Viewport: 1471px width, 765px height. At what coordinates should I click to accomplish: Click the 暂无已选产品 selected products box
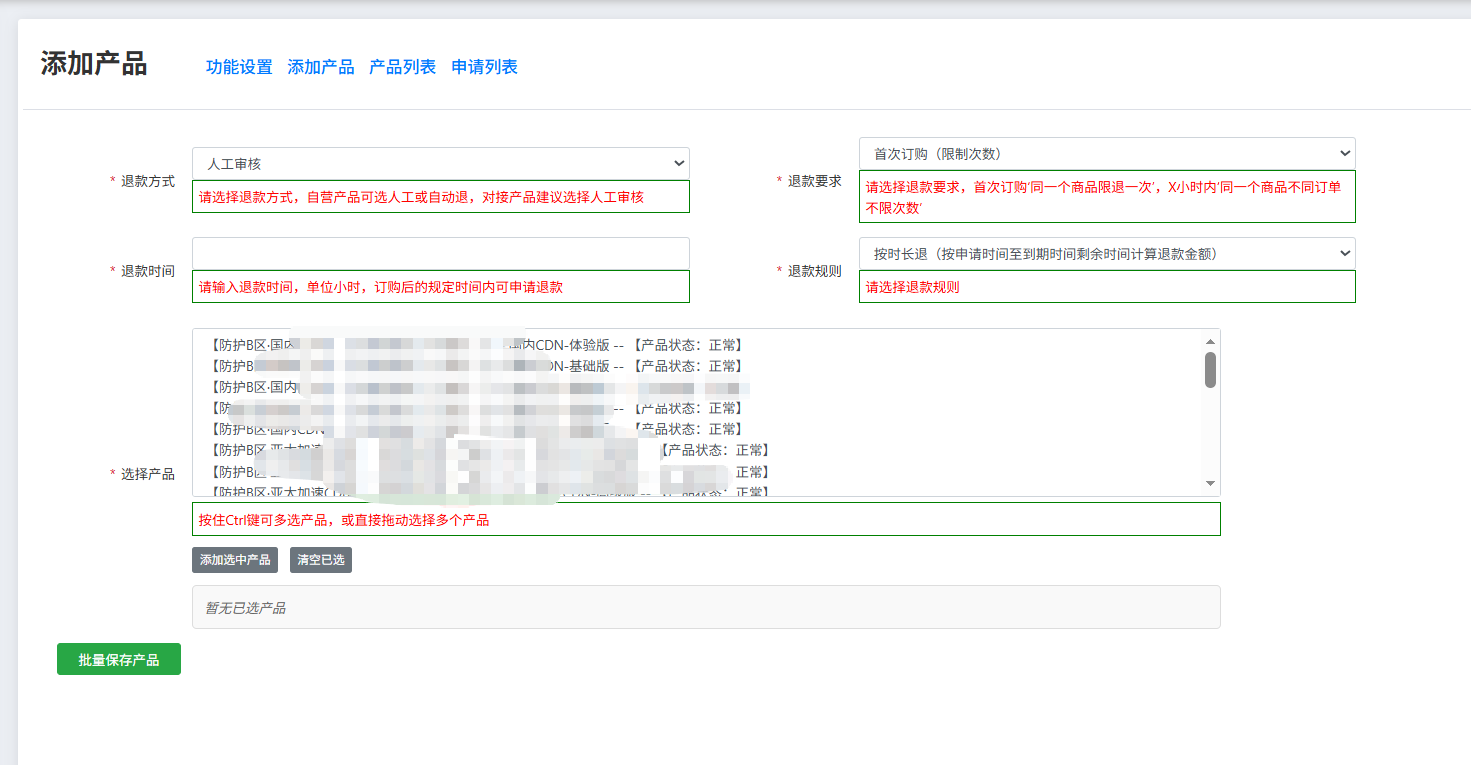(x=705, y=607)
